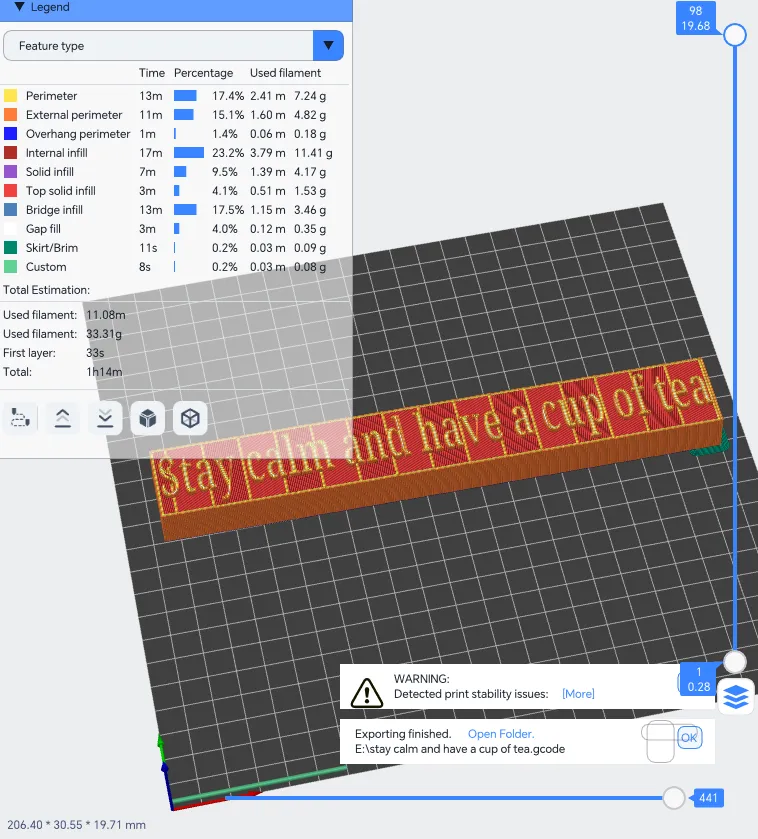Click the Open Folder link
The height and width of the screenshot is (839, 758).
(x=501, y=734)
